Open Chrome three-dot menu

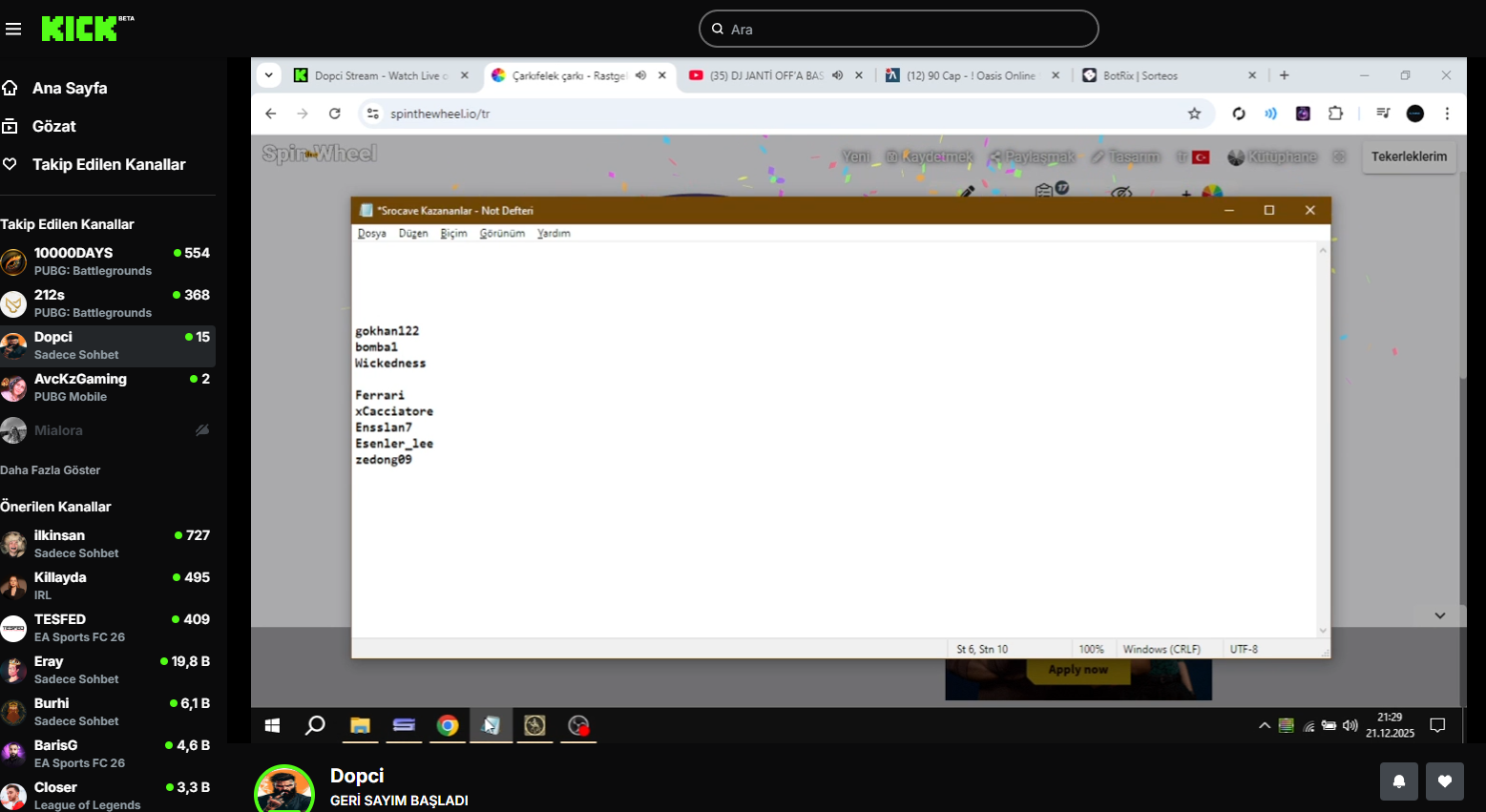click(1447, 114)
